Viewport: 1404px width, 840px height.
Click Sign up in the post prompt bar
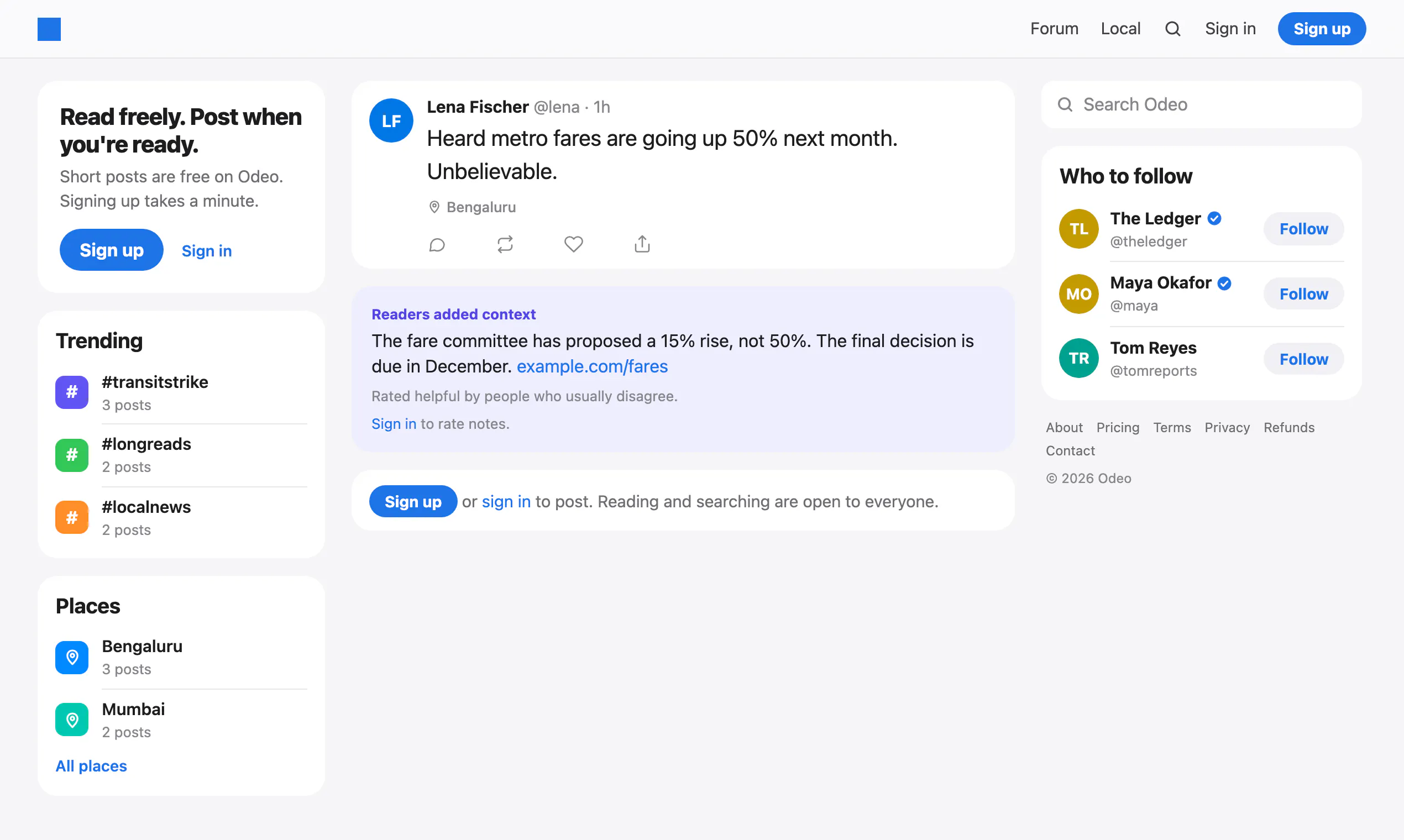click(x=413, y=501)
